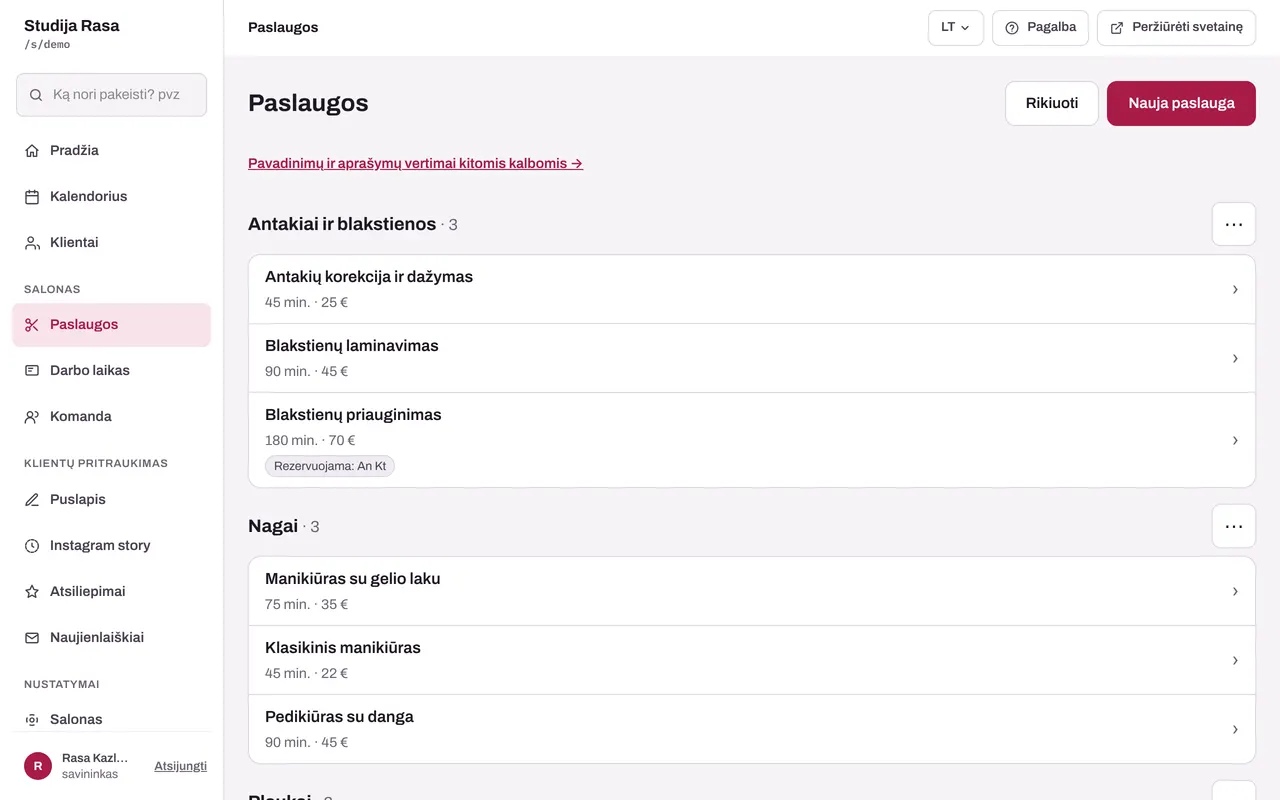The height and width of the screenshot is (800, 1280).
Task: Open the Nagai category options menu
Action: click(1234, 526)
